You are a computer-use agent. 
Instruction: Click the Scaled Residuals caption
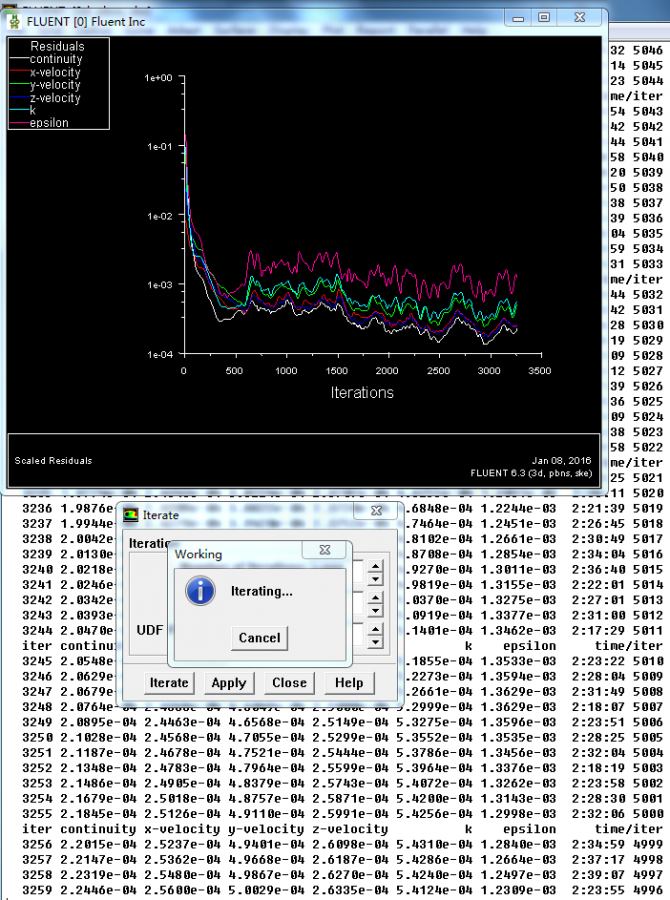pyautogui.click(x=53, y=460)
